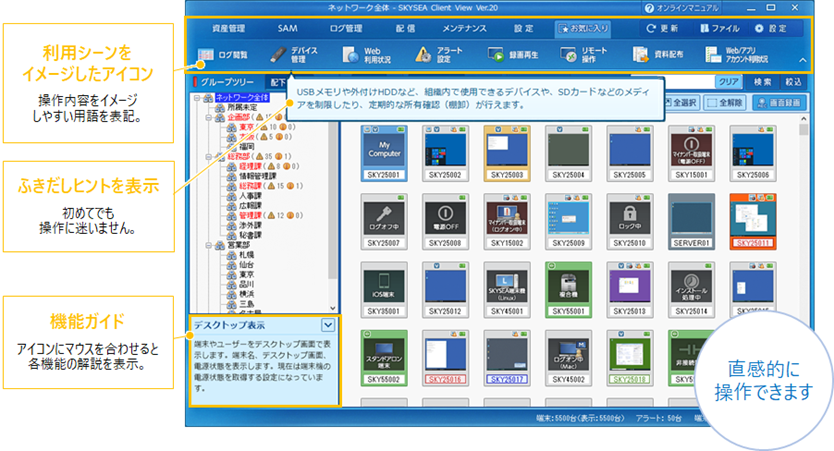
Task: Switch to the グループツリー tab
Action: [x=226, y=82]
